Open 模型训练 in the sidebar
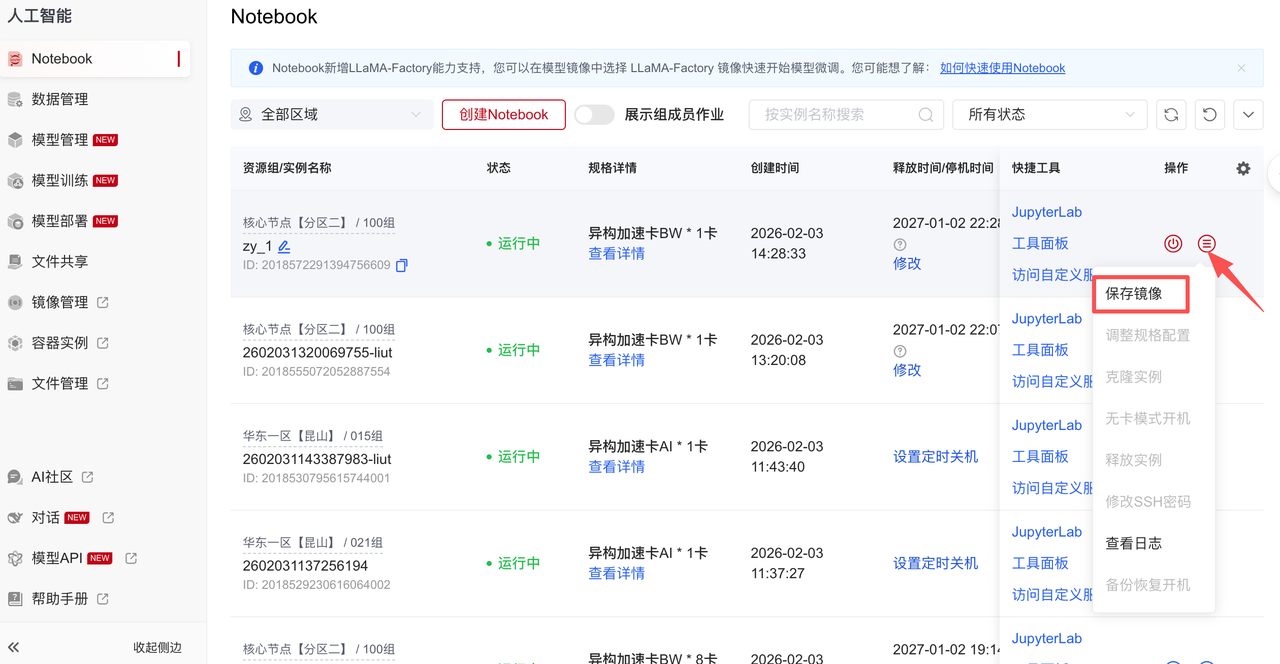The width and height of the screenshot is (1280, 664). pos(60,181)
